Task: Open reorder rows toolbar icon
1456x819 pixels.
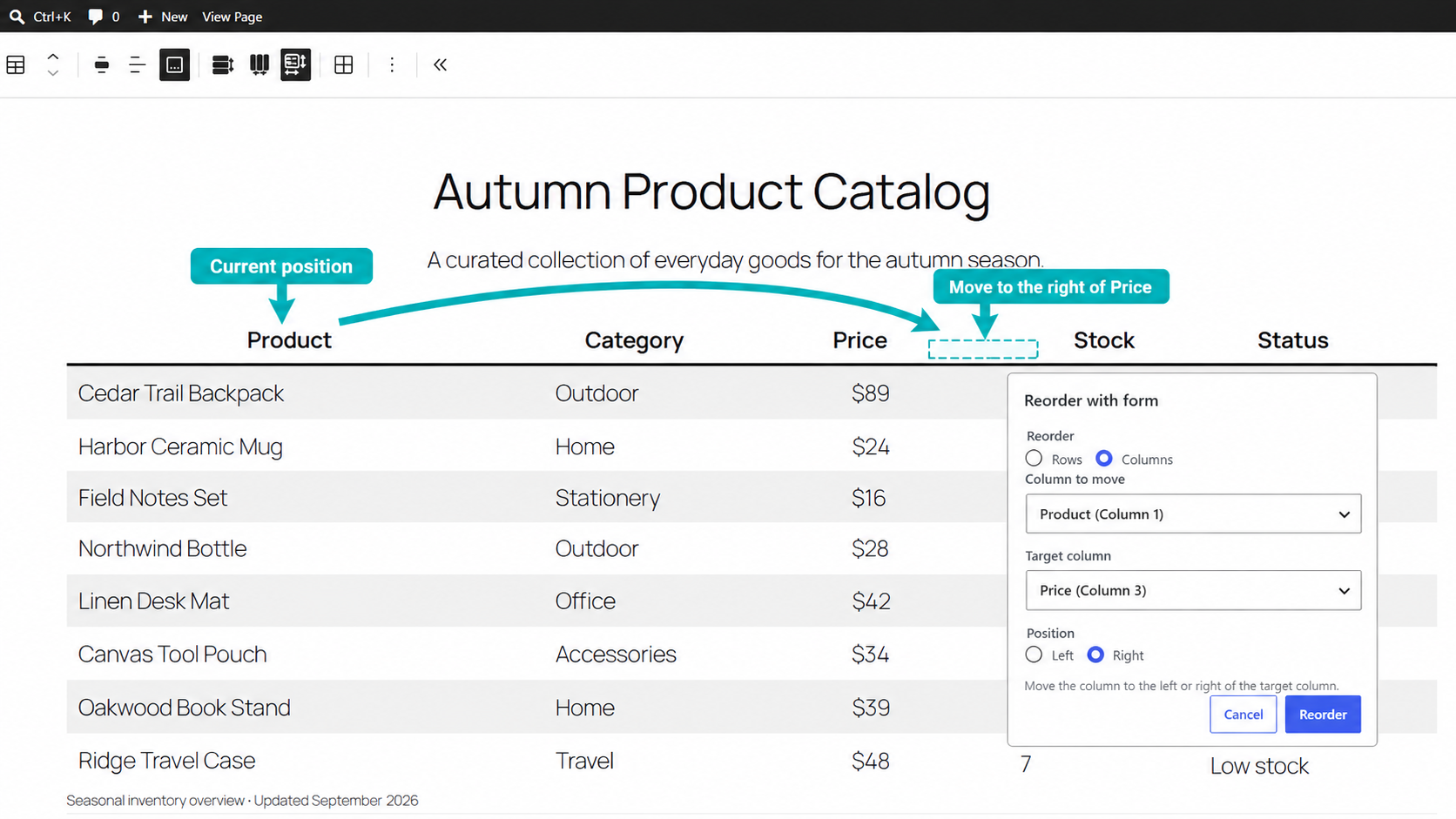Action: 223,65
